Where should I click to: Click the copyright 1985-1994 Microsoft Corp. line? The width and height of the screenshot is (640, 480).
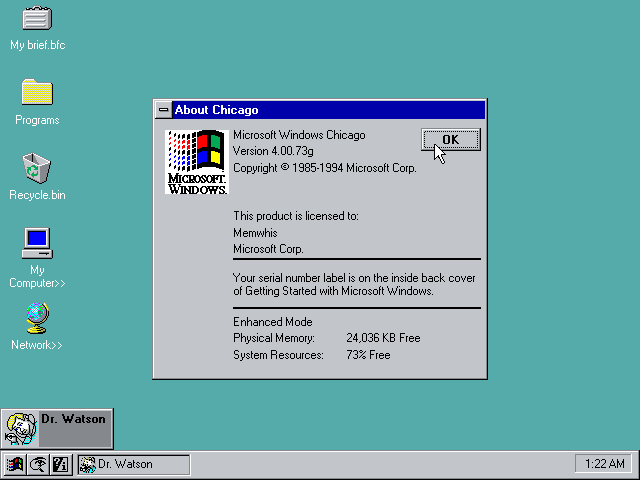[x=324, y=168]
